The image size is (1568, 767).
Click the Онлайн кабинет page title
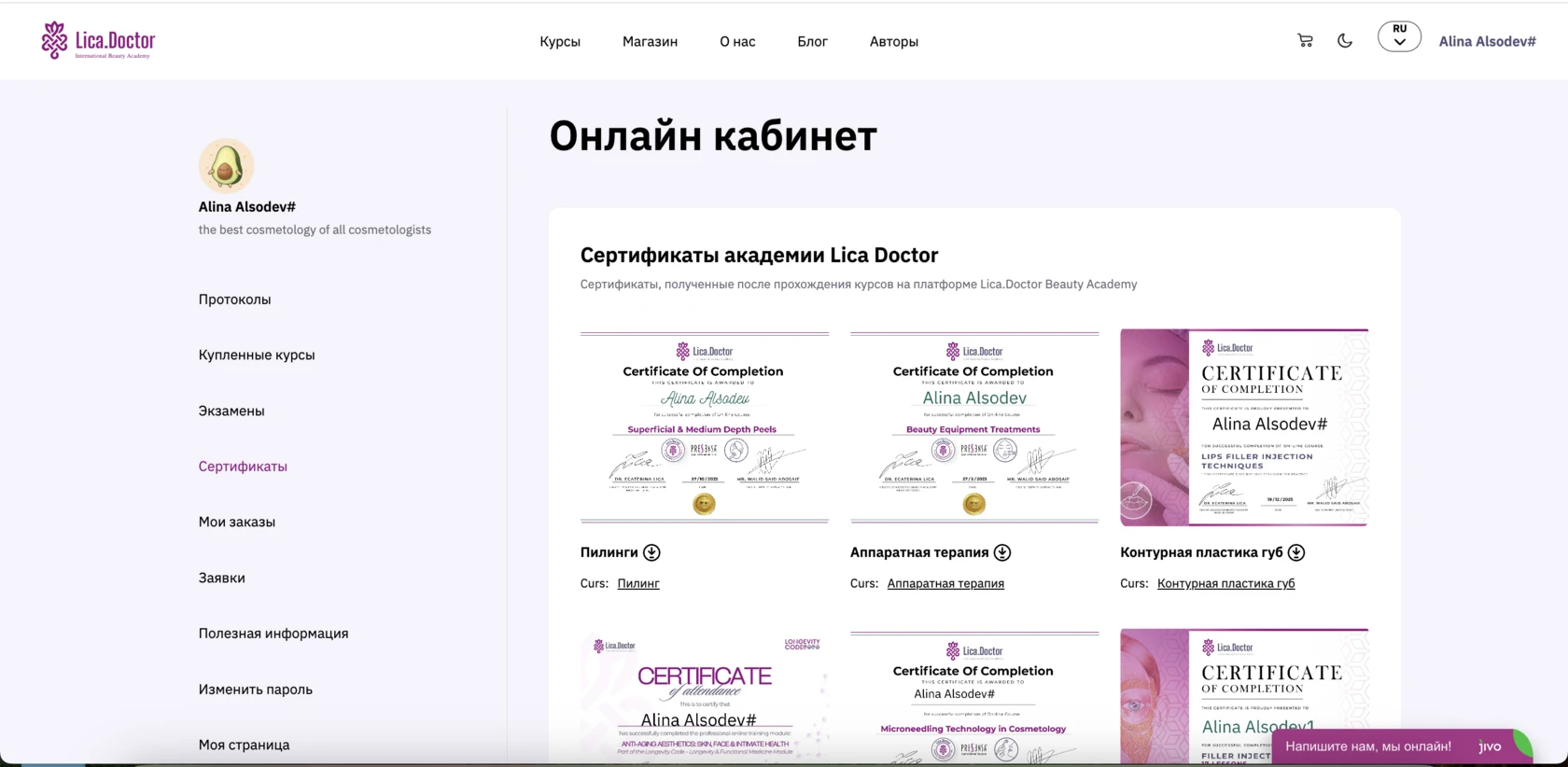(x=713, y=136)
